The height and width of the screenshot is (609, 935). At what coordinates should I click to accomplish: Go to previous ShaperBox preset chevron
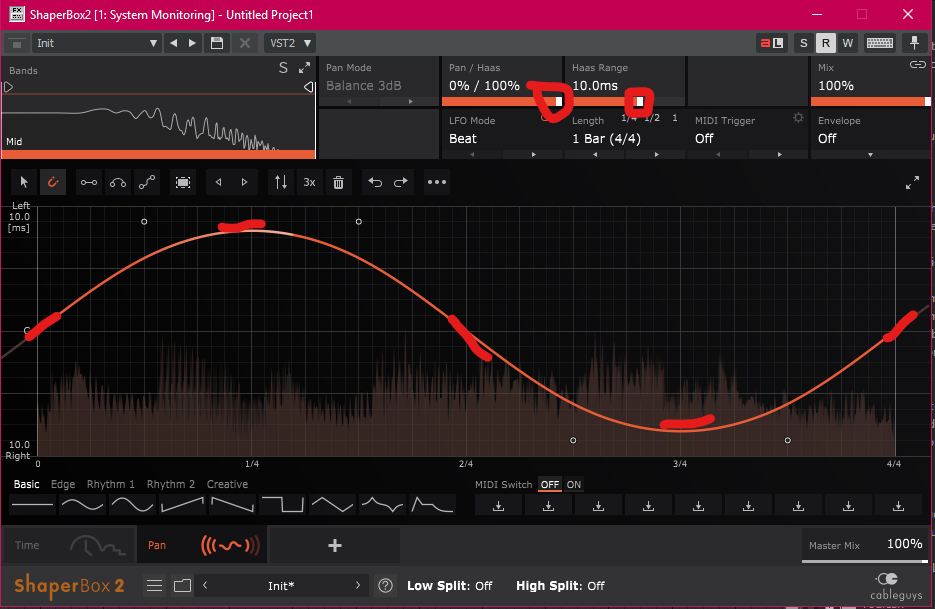point(205,585)
